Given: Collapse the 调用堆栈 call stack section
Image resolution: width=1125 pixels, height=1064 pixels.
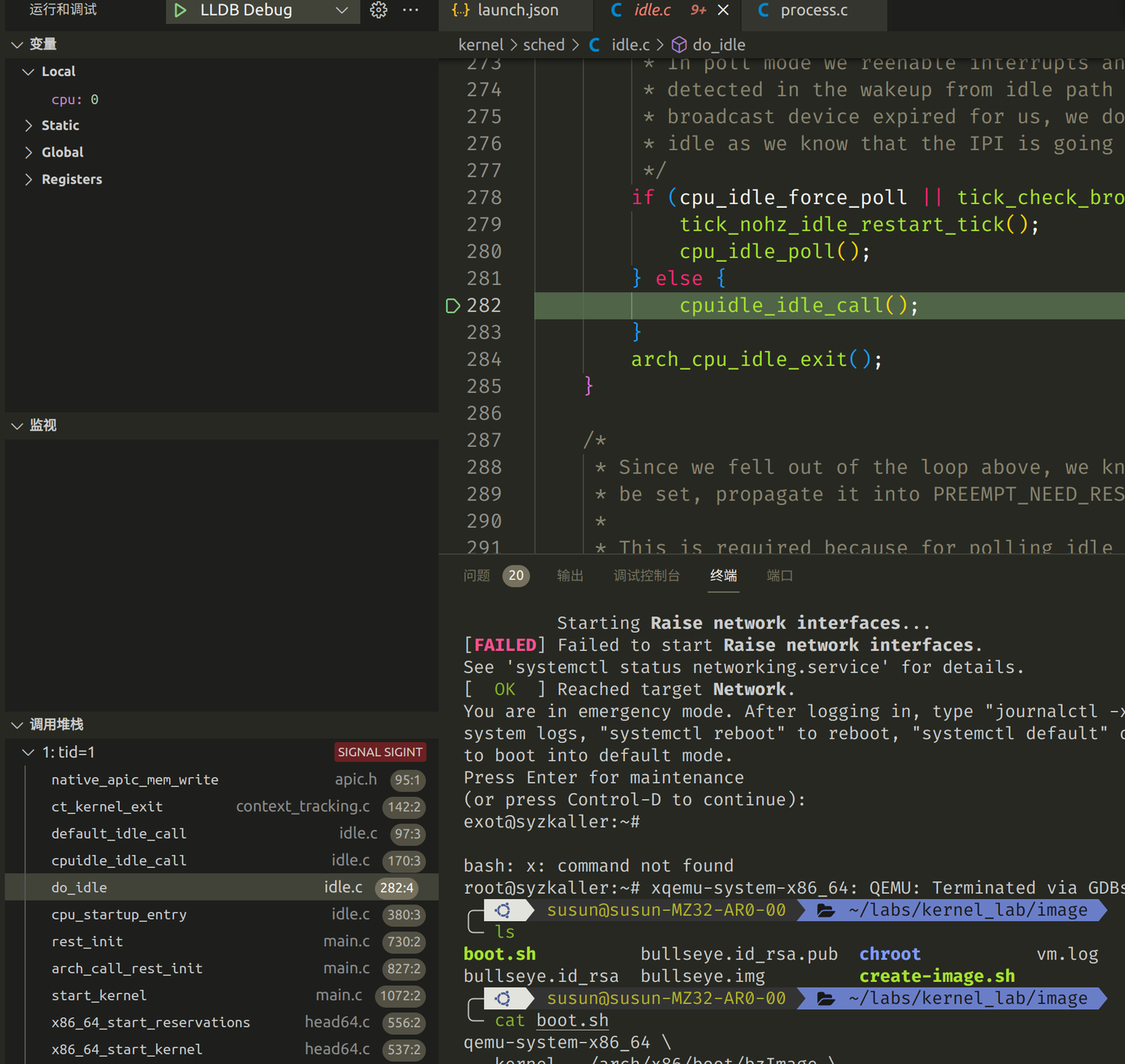Looking at the screenshot, I should 17,725.
